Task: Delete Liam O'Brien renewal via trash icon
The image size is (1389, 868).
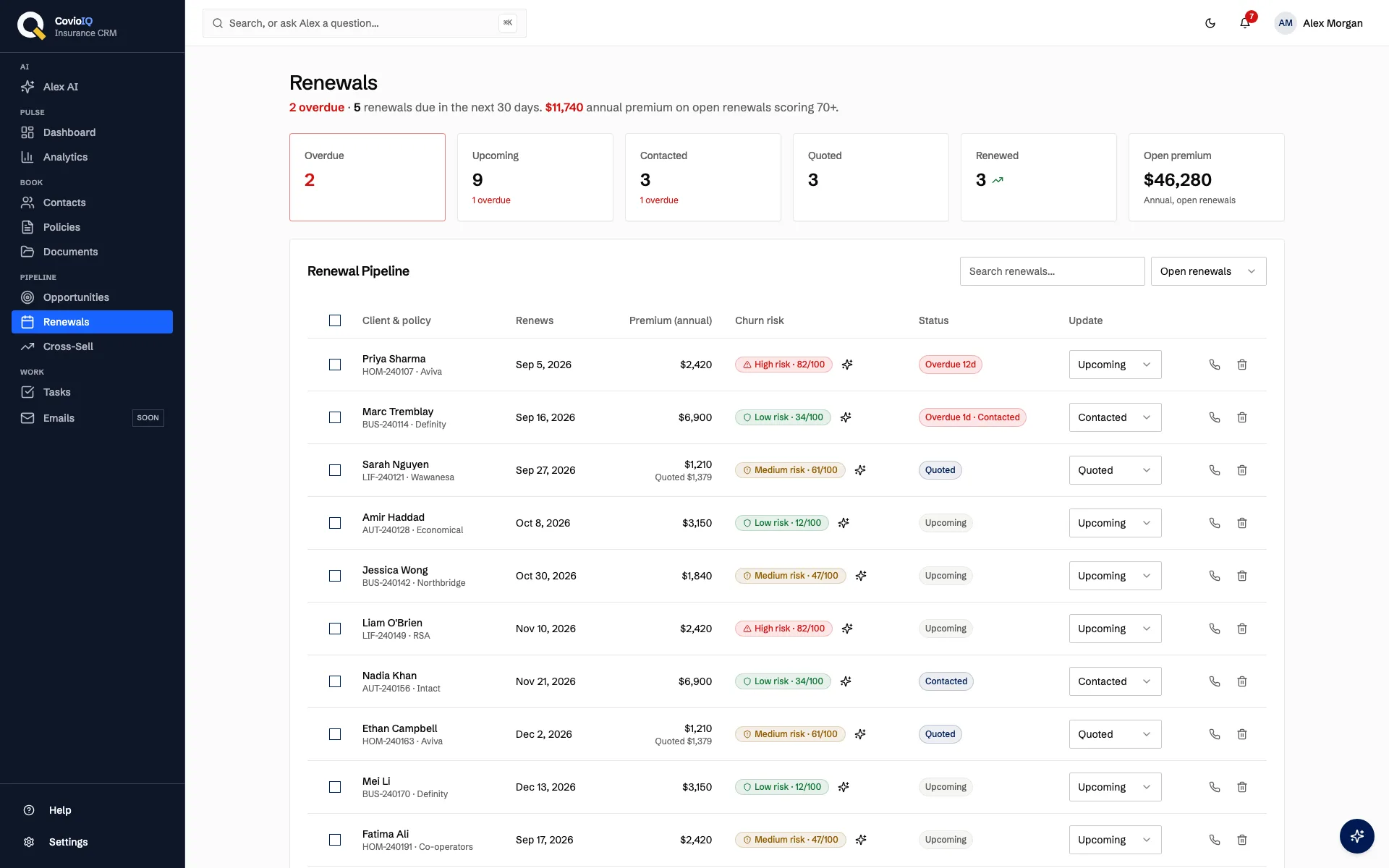Action: 1242,629
